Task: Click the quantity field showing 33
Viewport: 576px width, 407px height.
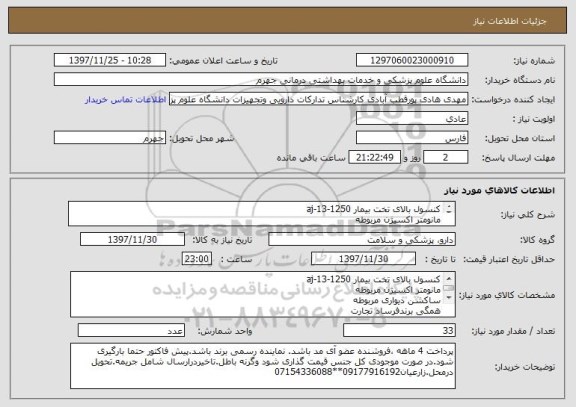Action: pyautogui.click(x=399, y=331)
